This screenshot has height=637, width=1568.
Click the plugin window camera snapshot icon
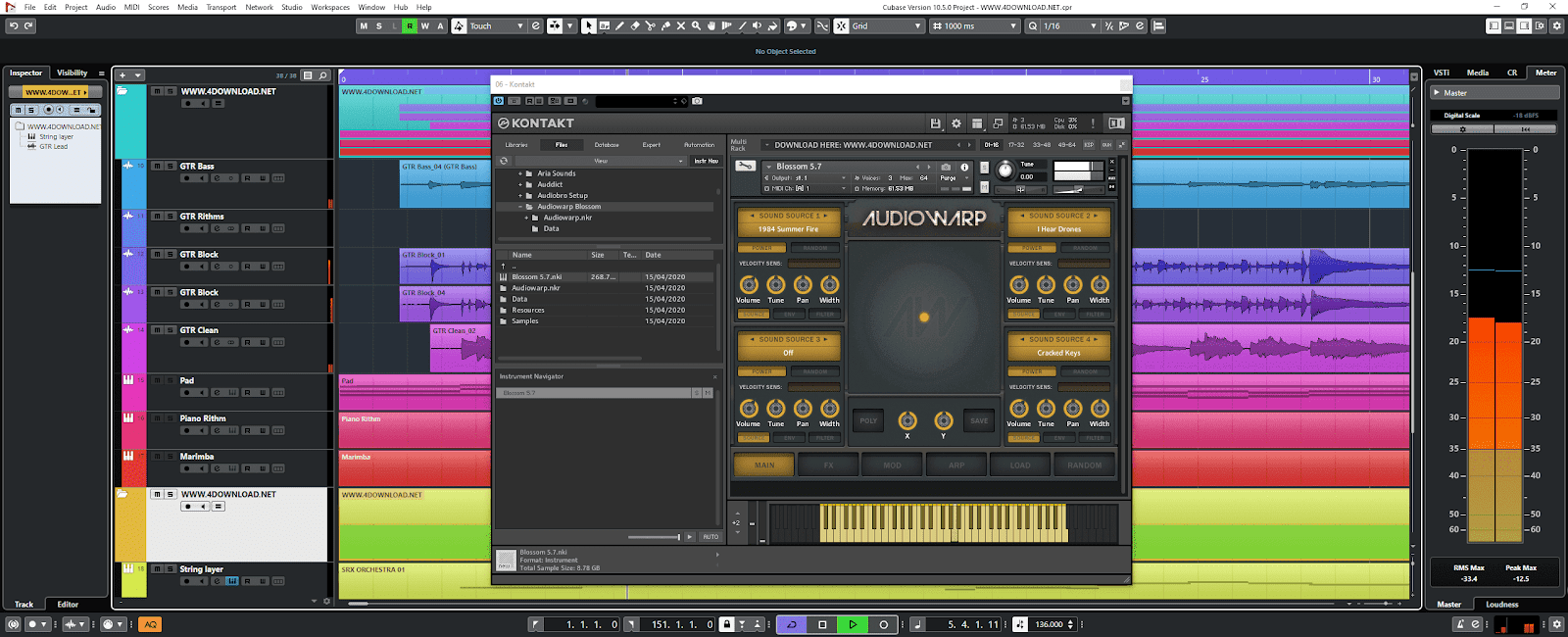pyautogui.click(x=697, y=101)
